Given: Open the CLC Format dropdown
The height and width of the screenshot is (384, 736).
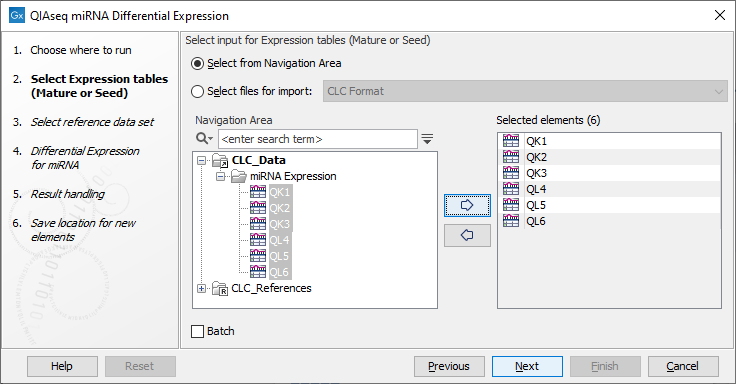Looking at the screenshot, I should click(x=525, y=92).
